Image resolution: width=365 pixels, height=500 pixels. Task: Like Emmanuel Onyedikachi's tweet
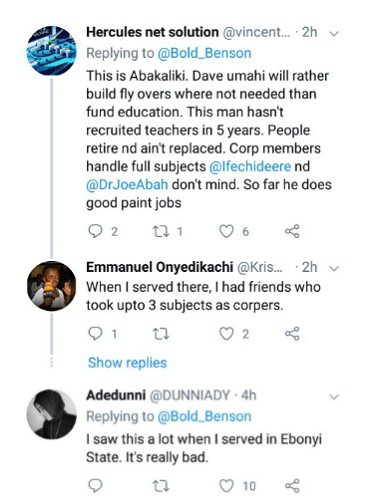[x=226, y=334]
